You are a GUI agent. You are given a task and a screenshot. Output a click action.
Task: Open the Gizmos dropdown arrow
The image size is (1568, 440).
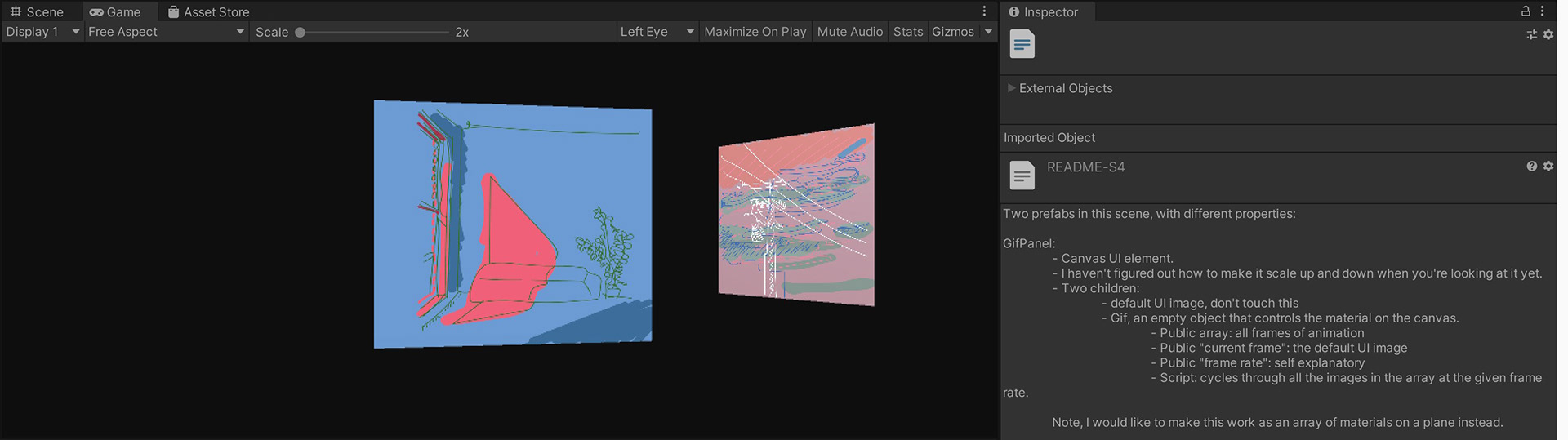[x=988, y=32]
